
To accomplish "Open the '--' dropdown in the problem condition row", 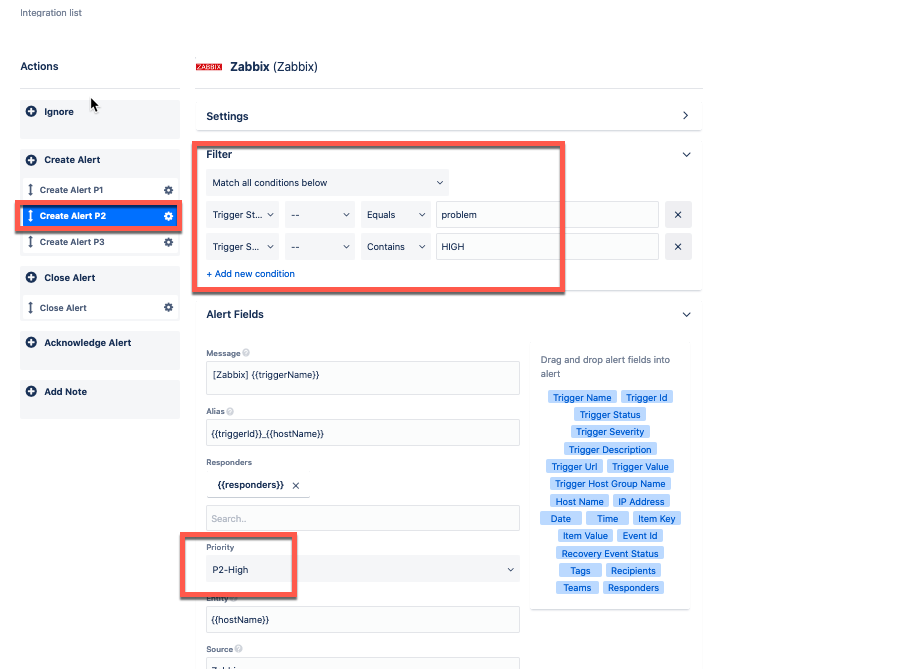I will (320, 215).
